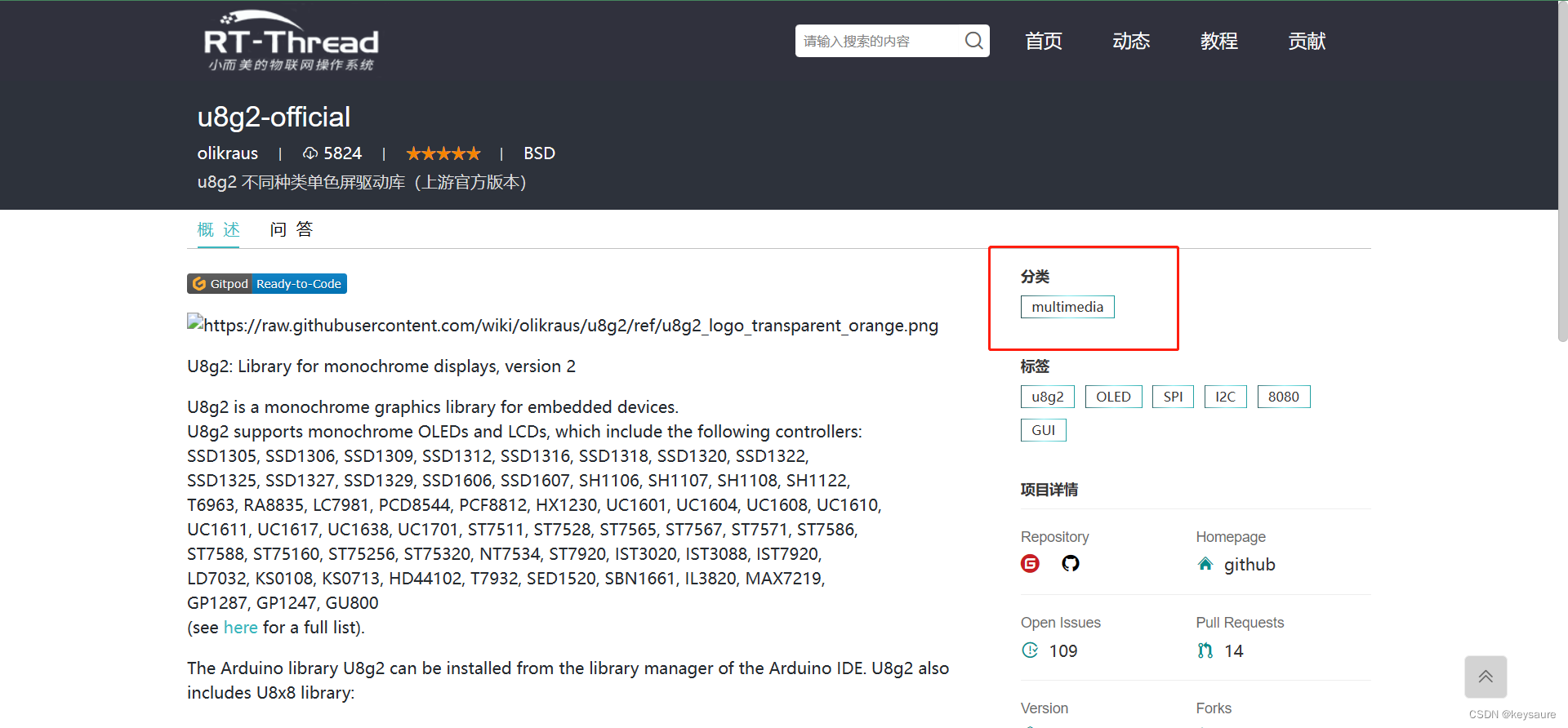Click the GUI tag
Screen dimensions: 1568x728
tap(1044, 430)
